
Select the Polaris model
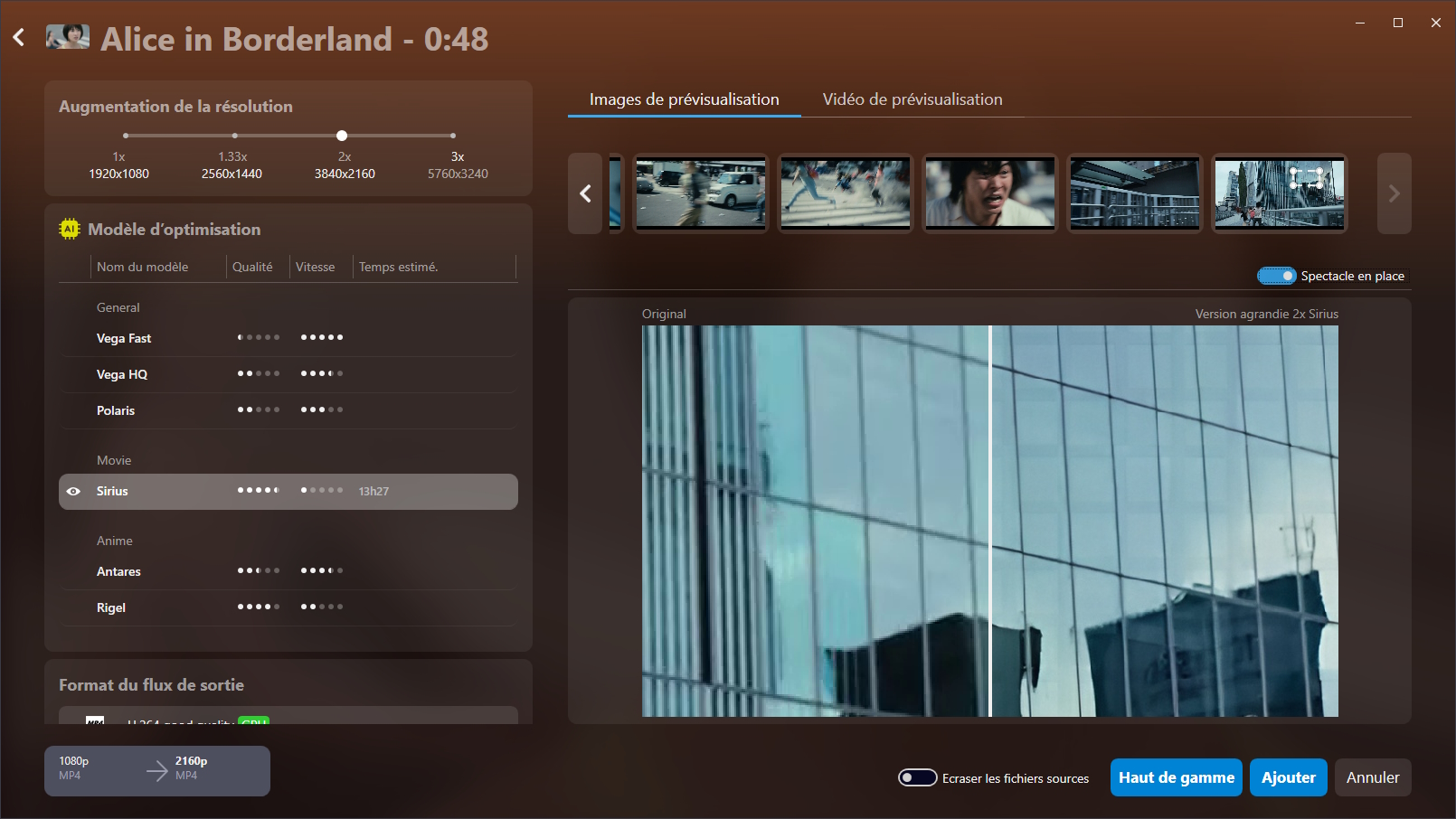point(288,410)
